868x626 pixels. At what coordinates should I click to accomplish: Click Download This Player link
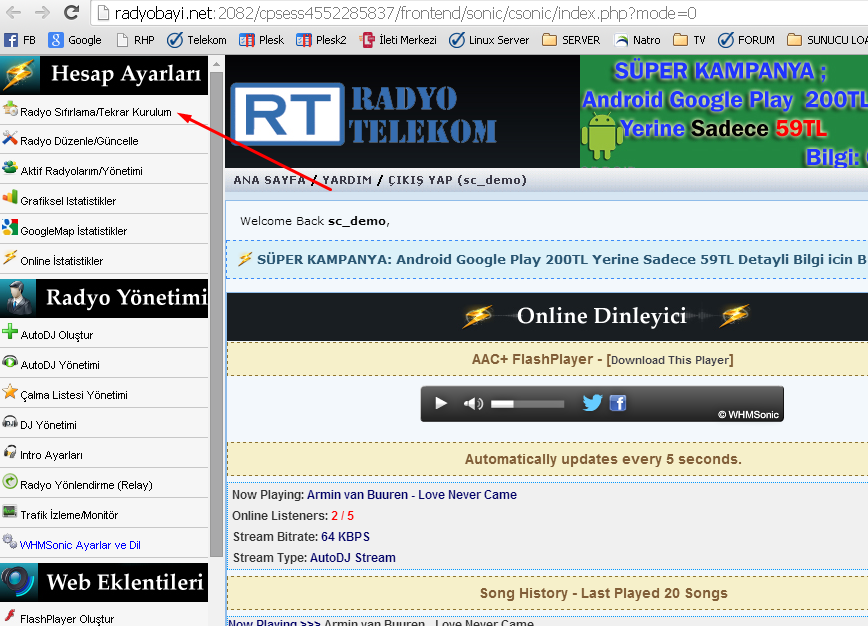(670, 360)
